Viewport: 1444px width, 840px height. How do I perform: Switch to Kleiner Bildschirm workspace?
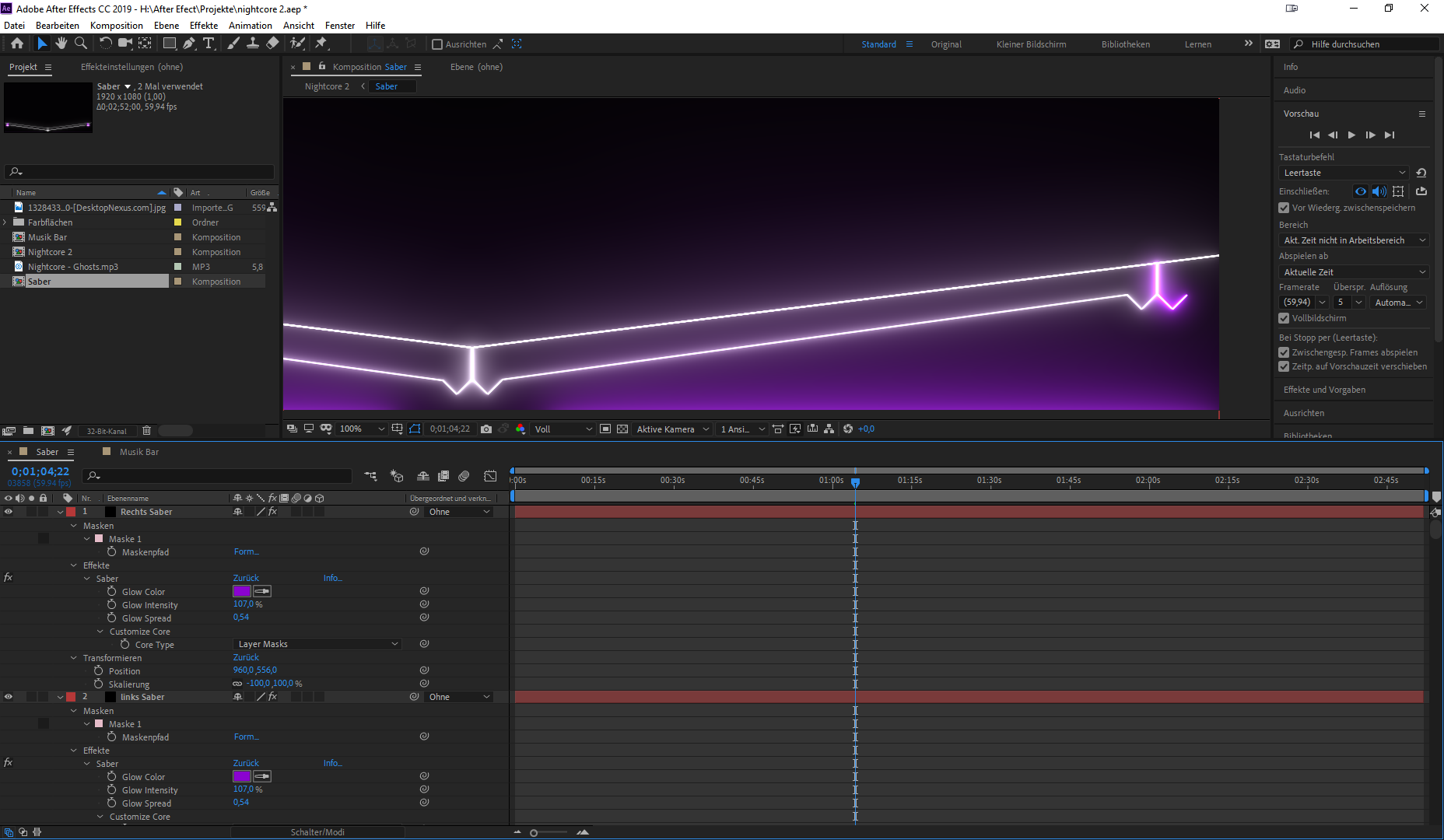[x=1031, y=44]
